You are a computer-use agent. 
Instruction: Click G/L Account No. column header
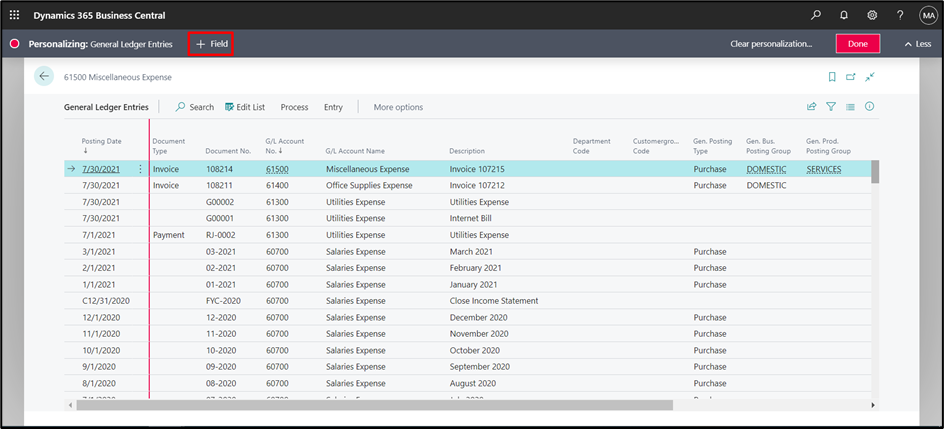click(285, 146)
